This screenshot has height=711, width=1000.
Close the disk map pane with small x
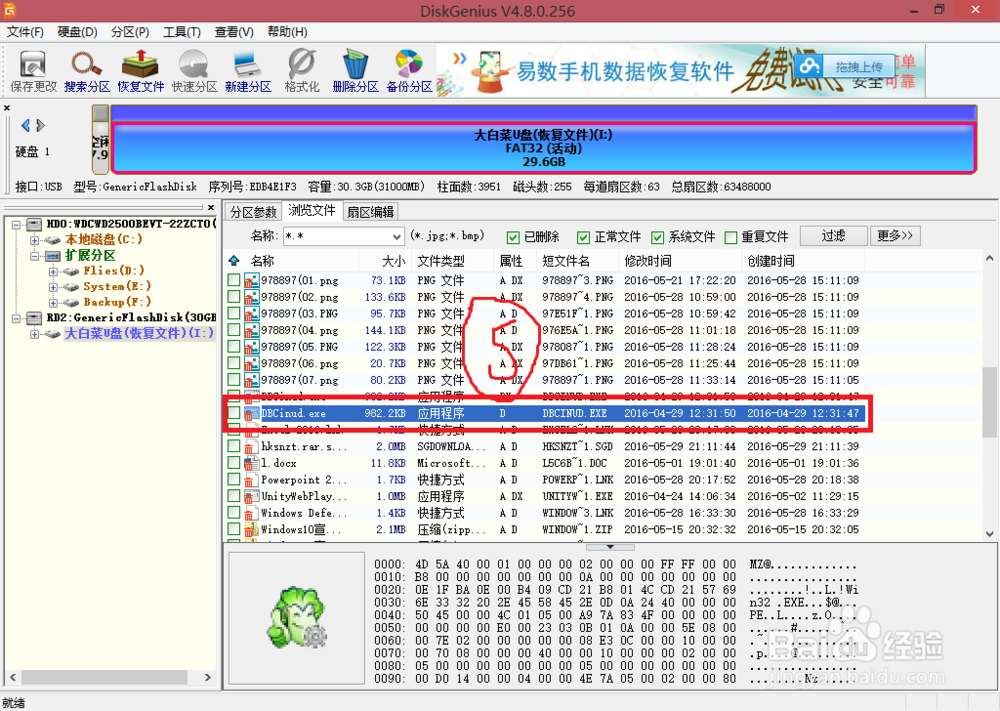tap(7, 108)
